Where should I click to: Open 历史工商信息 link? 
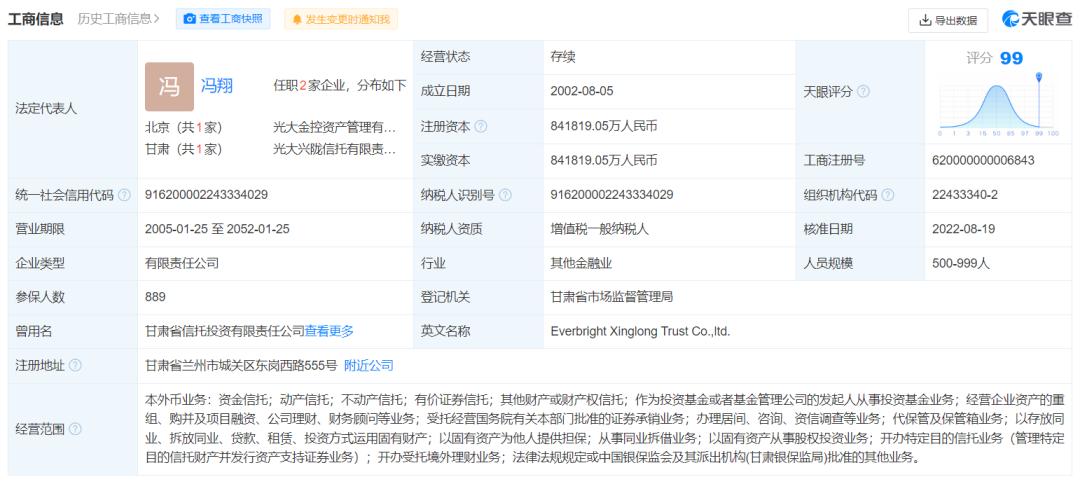[x=118, y=19]
